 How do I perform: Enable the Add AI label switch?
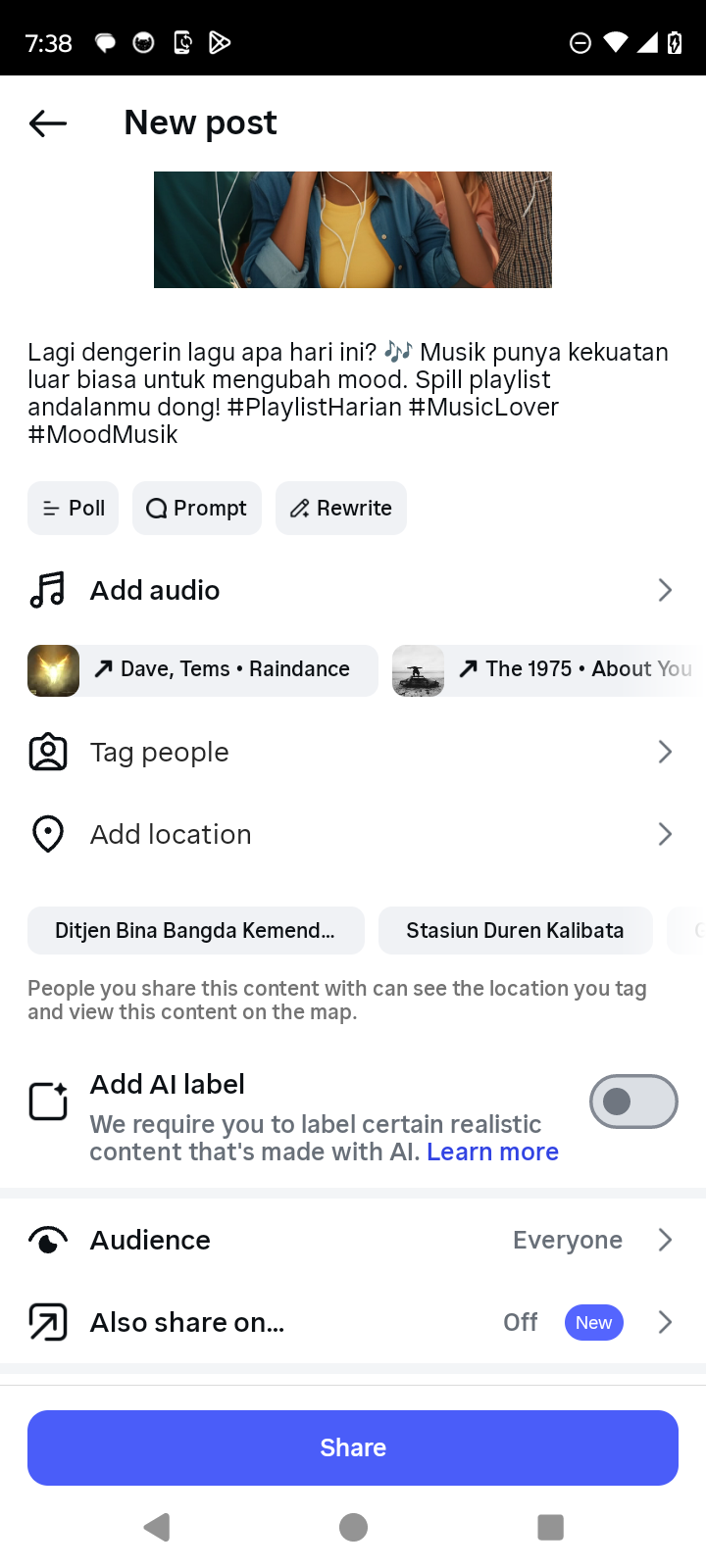coord(633,1102)
